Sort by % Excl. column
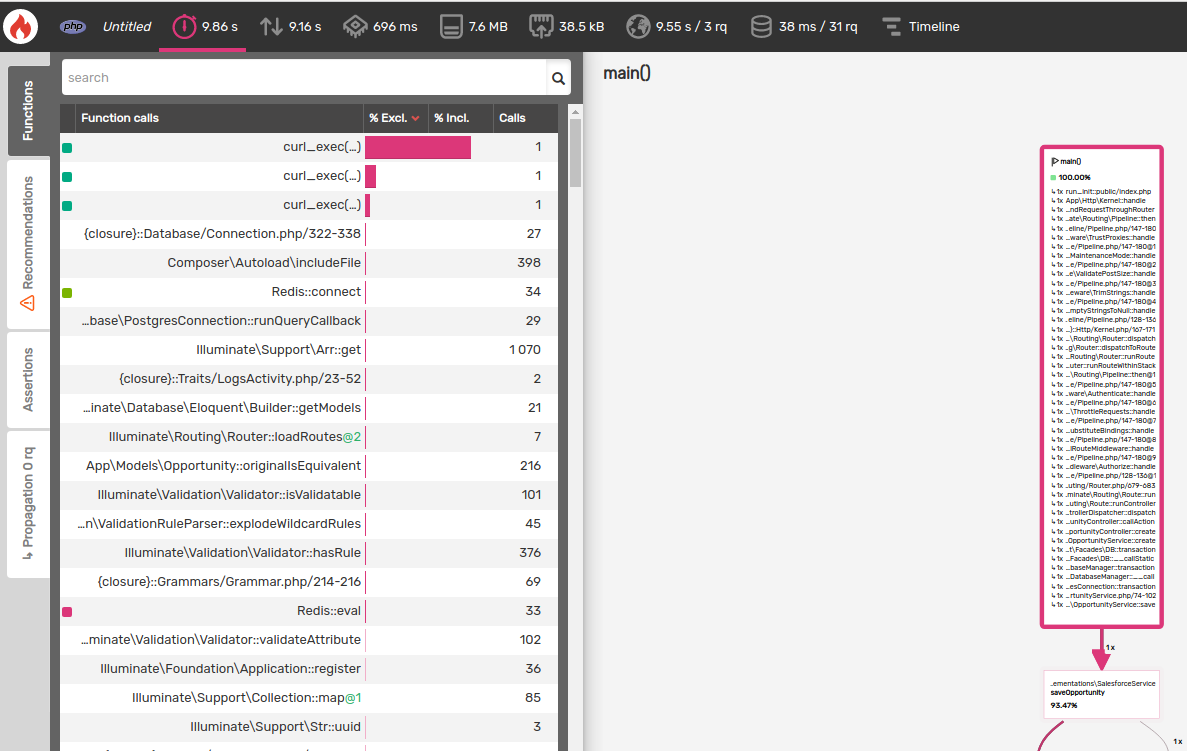This screenshot has width=1187, height=751. pos(394,118)
